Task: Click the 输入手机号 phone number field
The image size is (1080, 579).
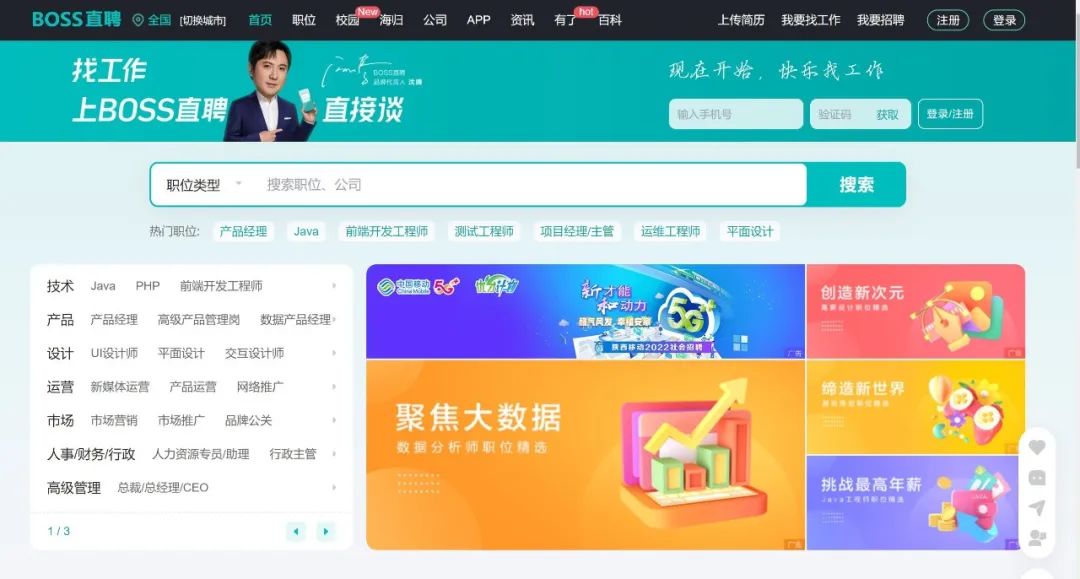Action: pyautogui.click(x=736, y=114)
